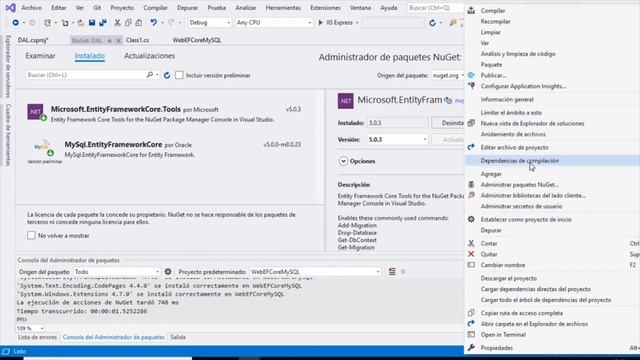The width and height of the screenshot is (640, 360).
Task: Open the Proyecto menu
Action: point(122,8)
